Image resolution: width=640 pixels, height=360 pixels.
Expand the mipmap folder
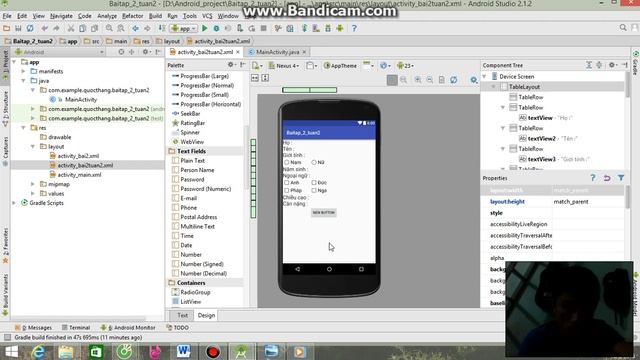(x=33, y=184)
